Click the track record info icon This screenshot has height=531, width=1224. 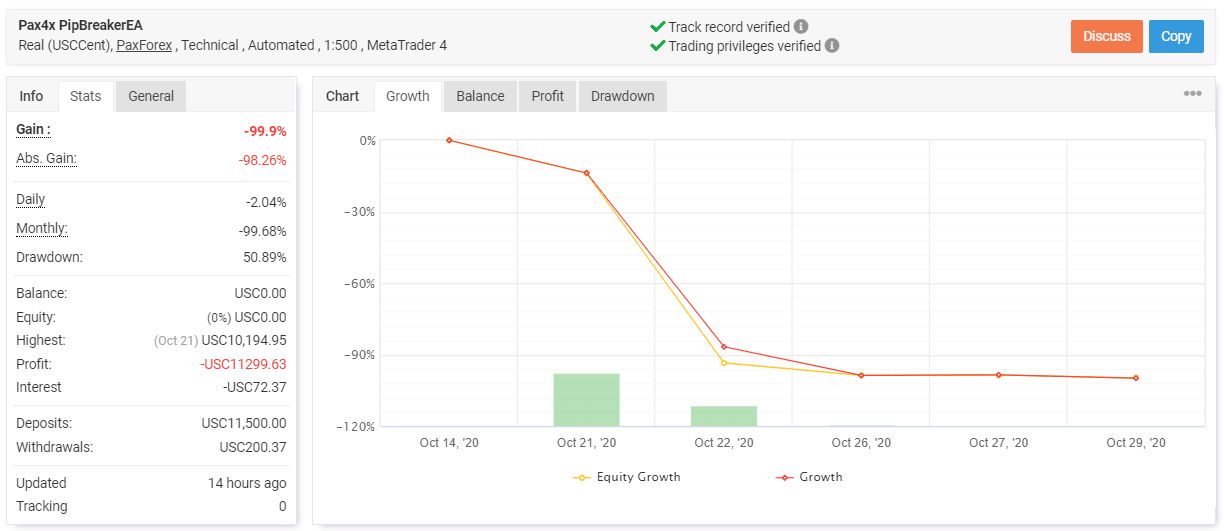click(801, 27)
